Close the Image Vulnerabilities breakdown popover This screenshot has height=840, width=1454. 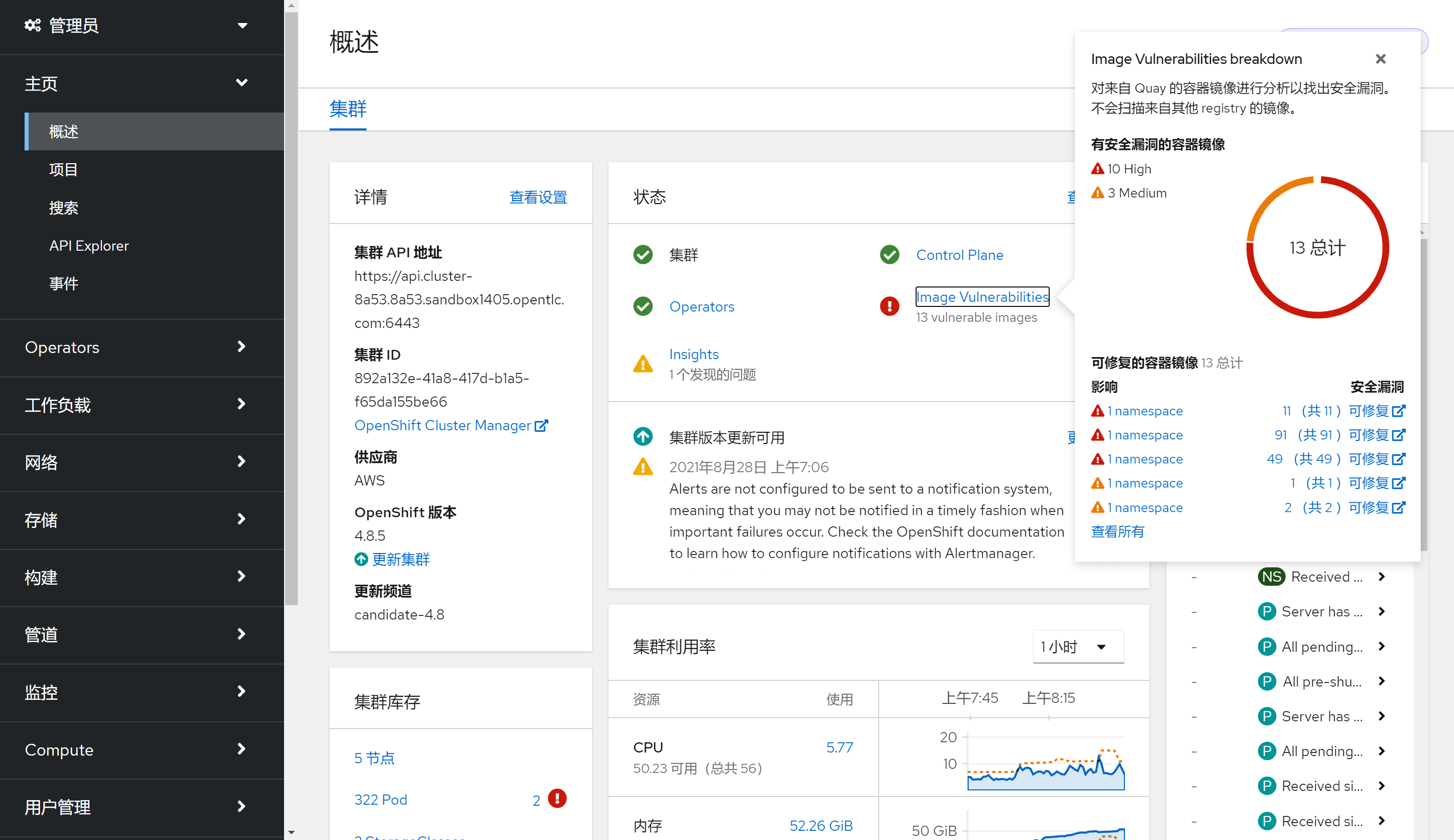1380,59
